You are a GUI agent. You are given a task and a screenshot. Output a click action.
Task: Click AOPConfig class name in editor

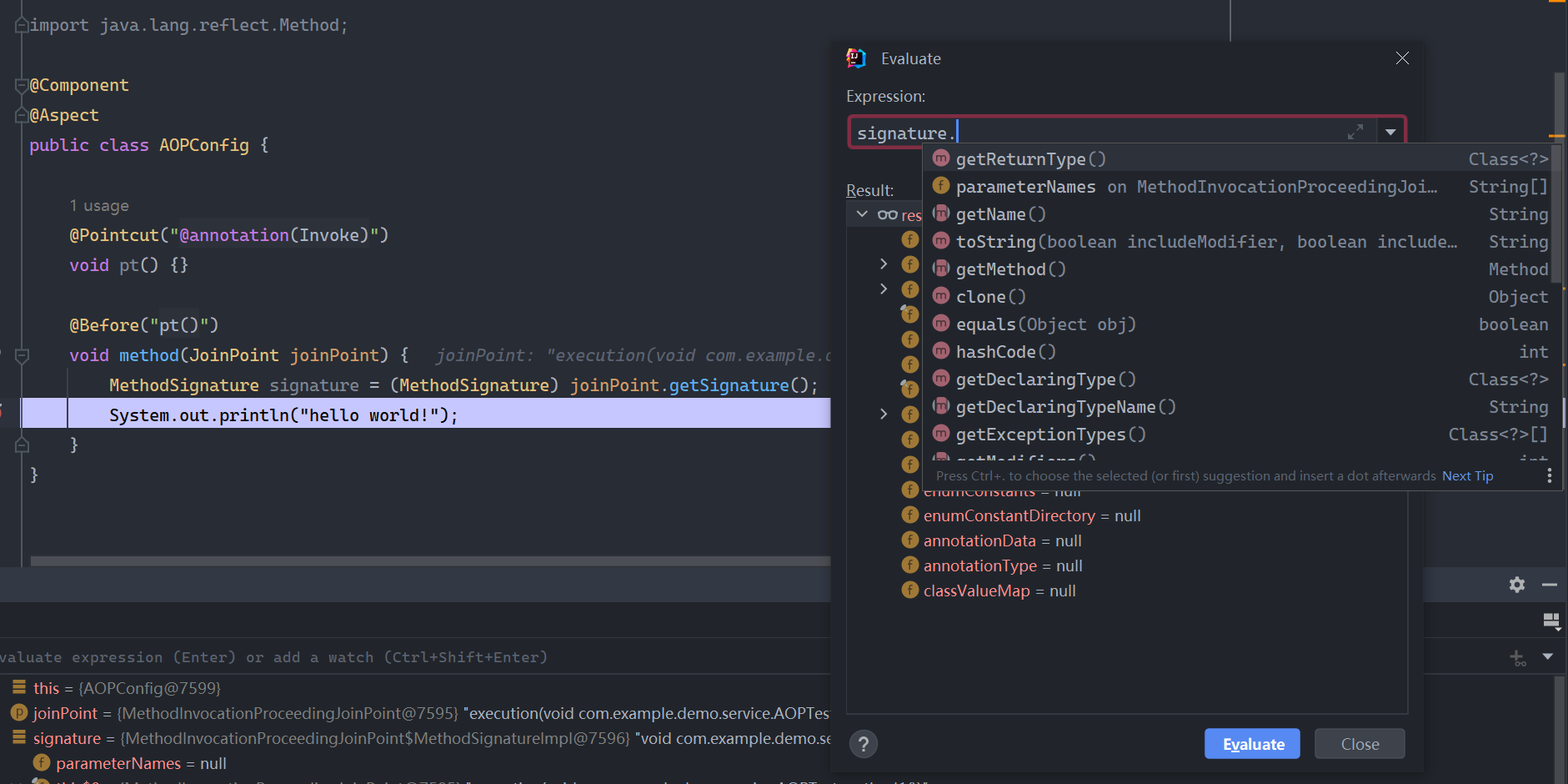[x=204, y=145]
